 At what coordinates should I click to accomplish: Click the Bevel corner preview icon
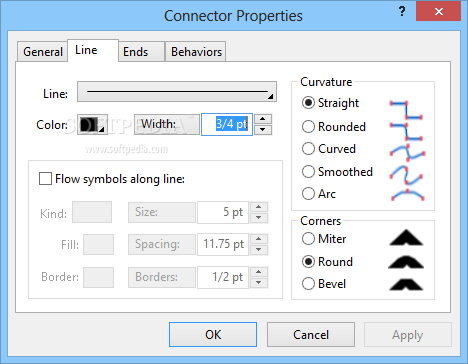click(406, 284)
